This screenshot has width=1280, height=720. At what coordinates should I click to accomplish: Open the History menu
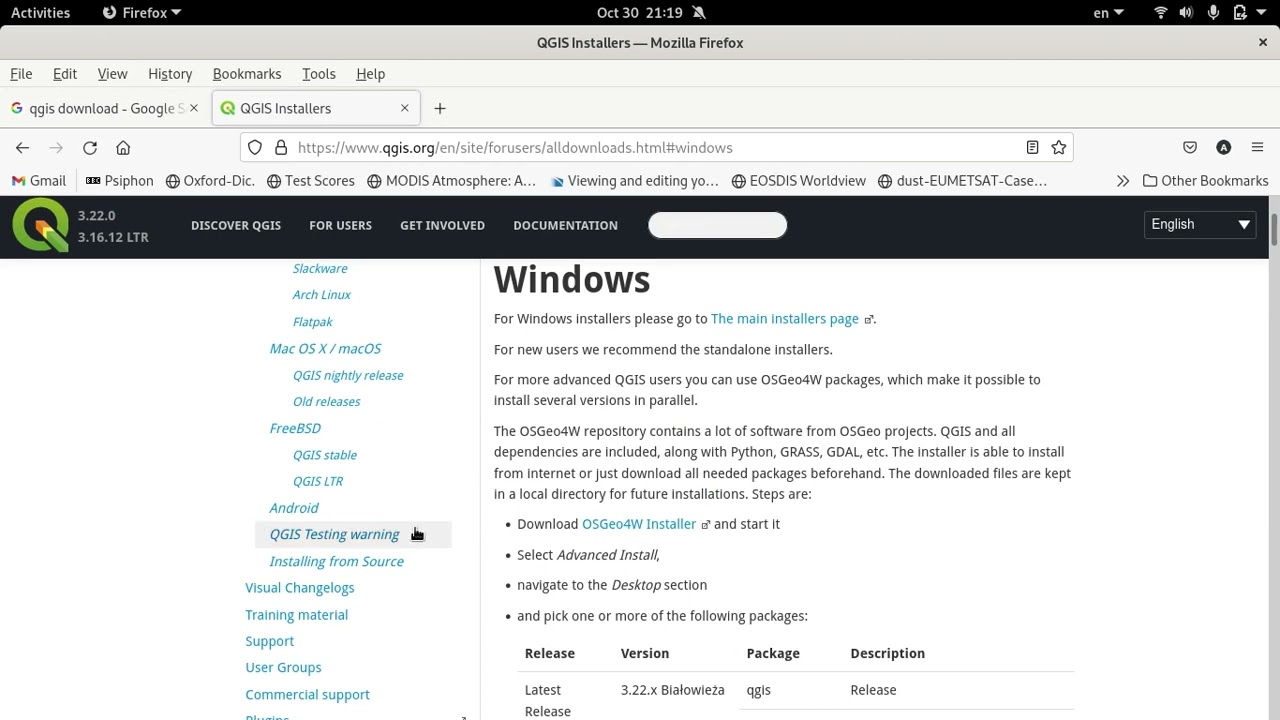coord(170,74)
